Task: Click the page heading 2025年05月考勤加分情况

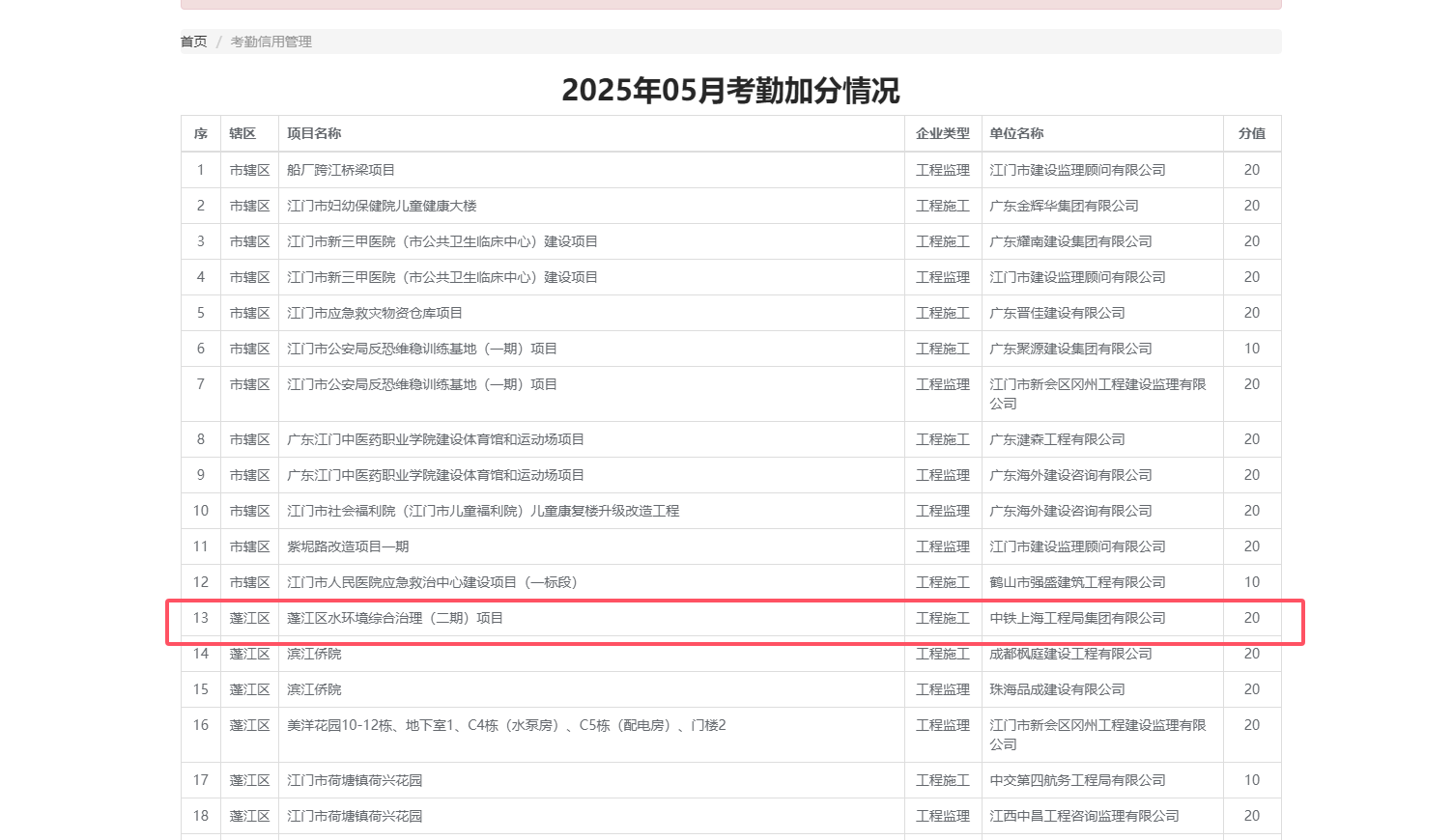Action: [x=730, y=90]
